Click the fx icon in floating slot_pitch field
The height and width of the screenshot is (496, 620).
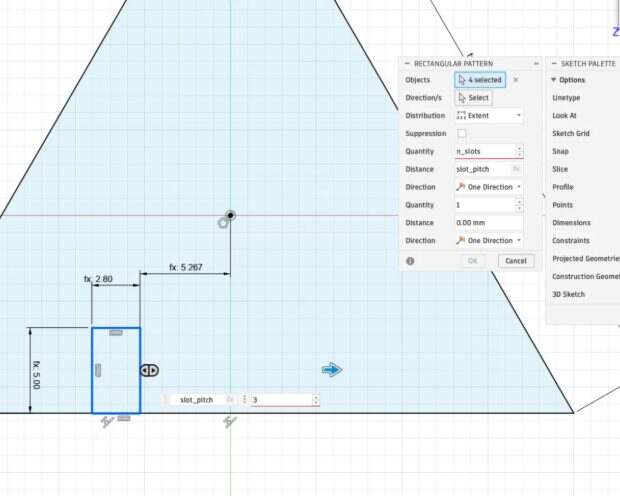point(230,400)
